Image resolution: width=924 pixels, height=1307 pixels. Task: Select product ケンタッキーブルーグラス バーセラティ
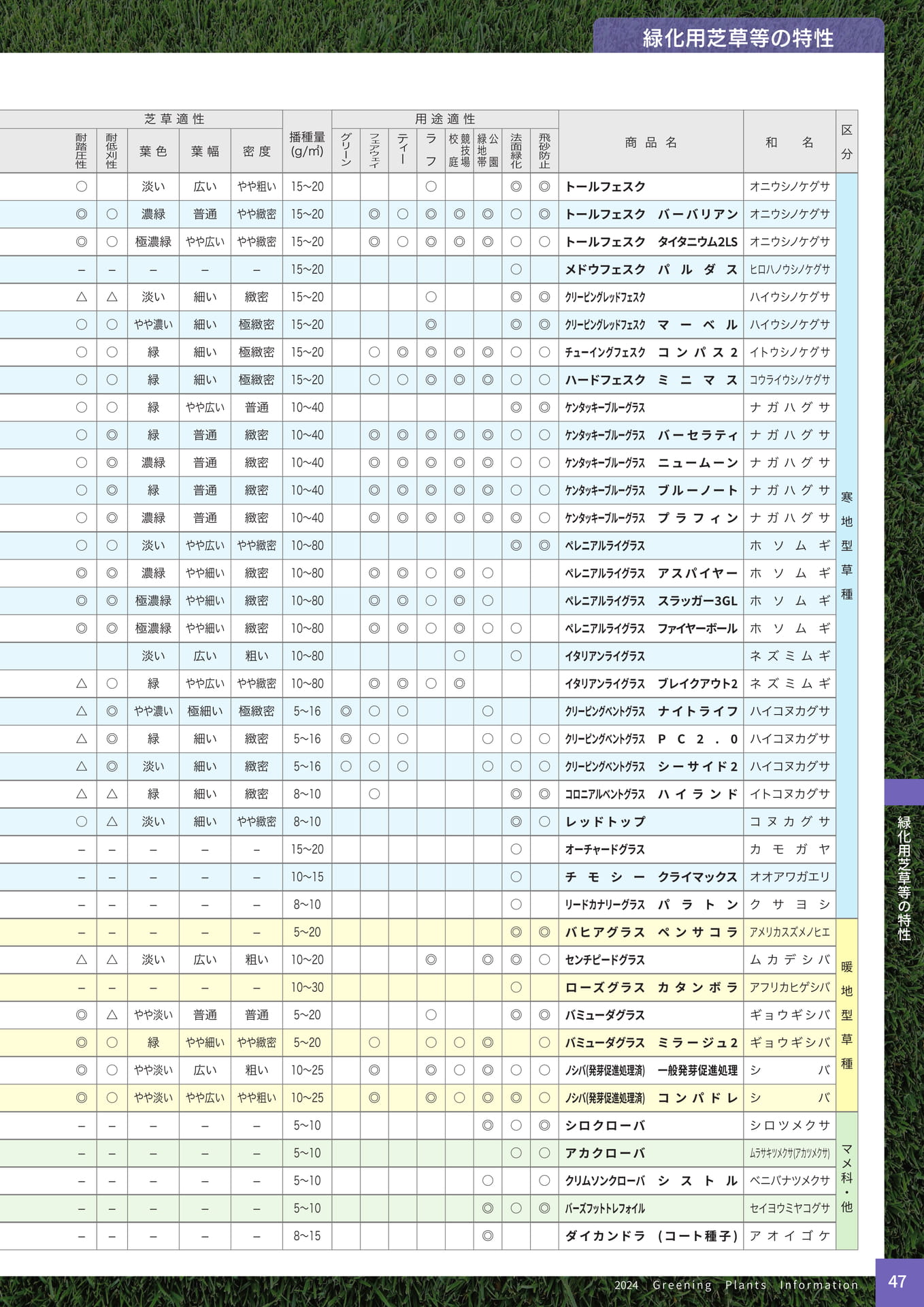pos(651,435)
